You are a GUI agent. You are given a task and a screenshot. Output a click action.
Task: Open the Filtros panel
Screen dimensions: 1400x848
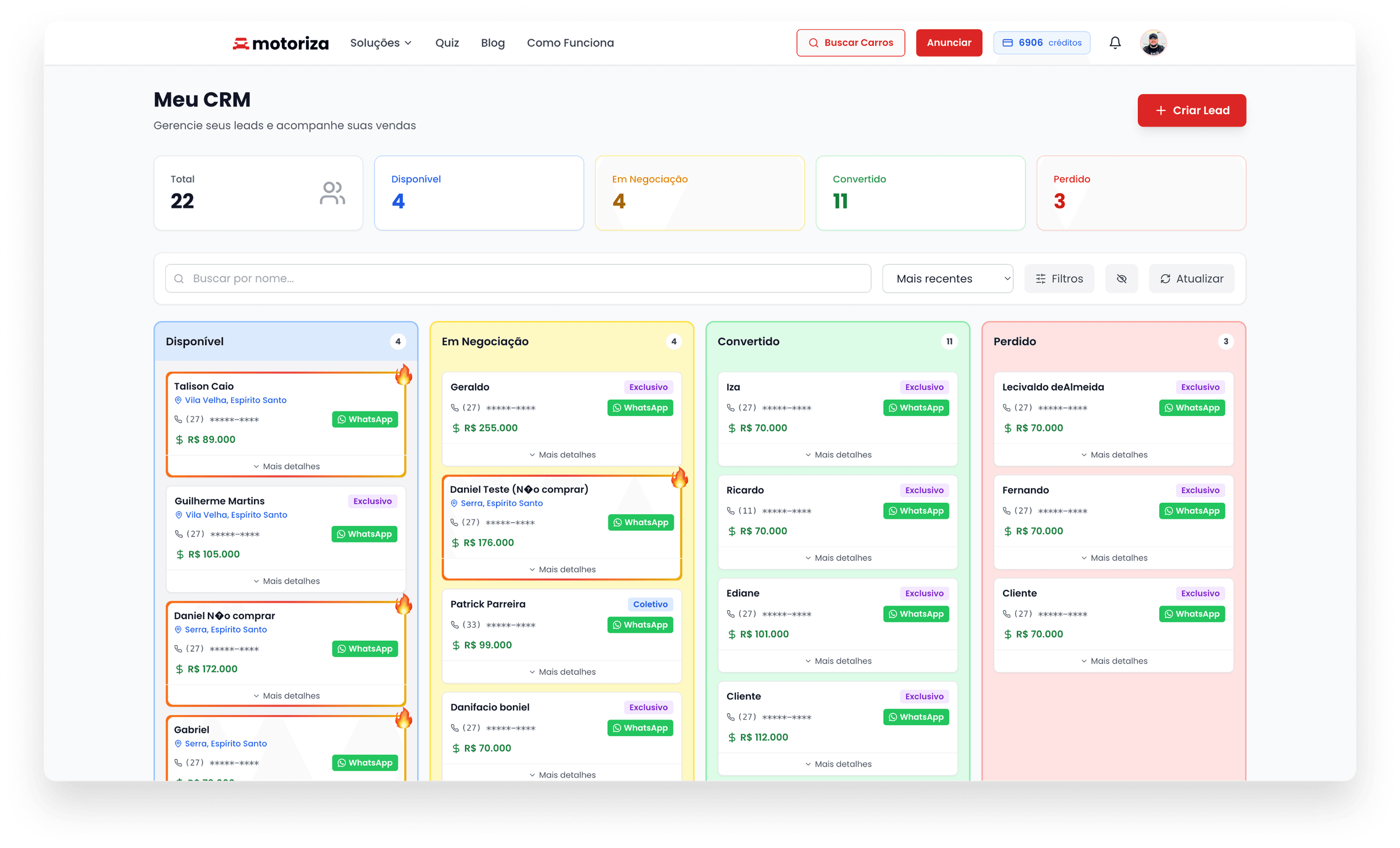[x=1059, y=278]
